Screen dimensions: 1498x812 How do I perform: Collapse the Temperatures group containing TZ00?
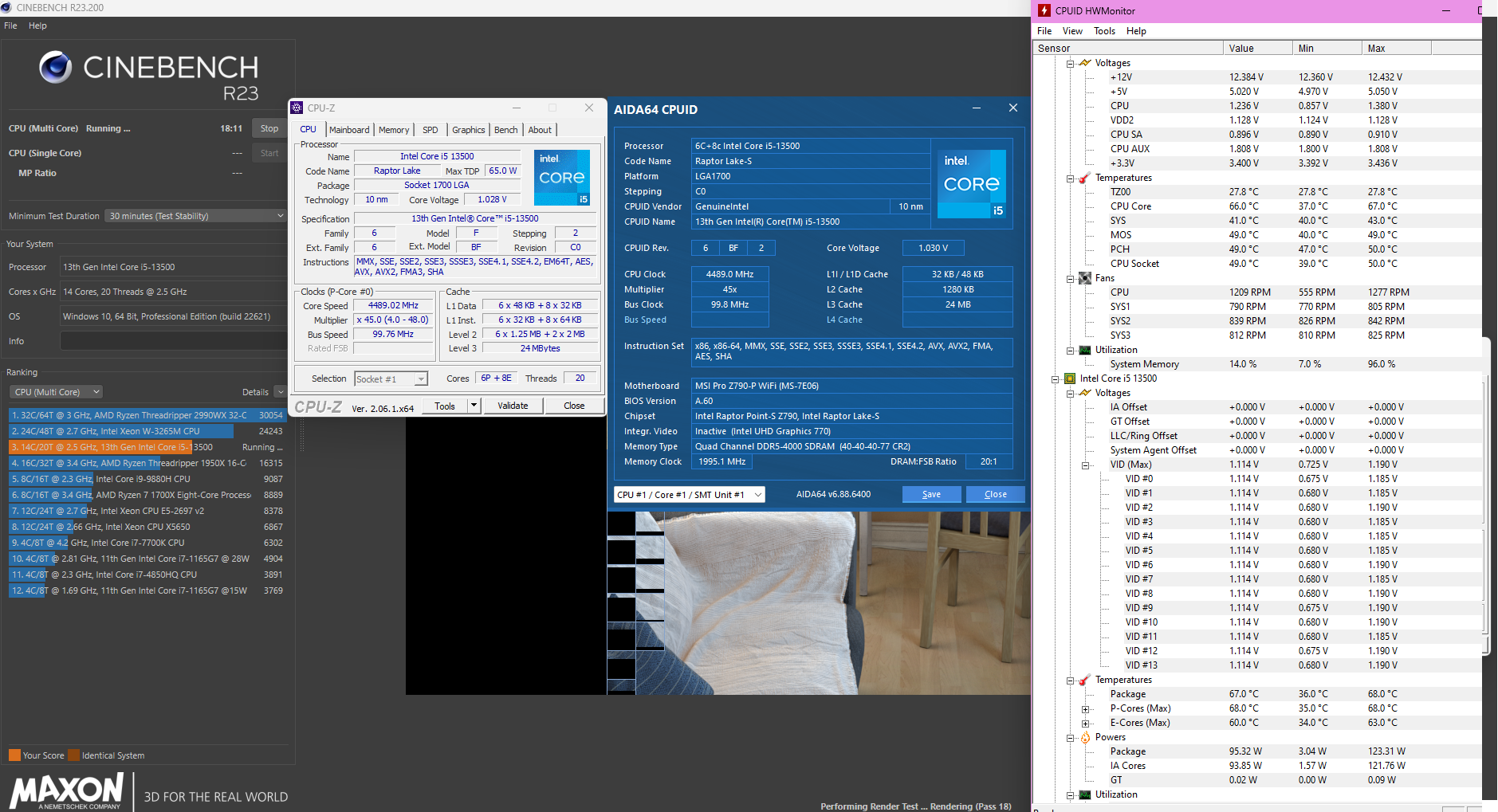coord(1070,178)
